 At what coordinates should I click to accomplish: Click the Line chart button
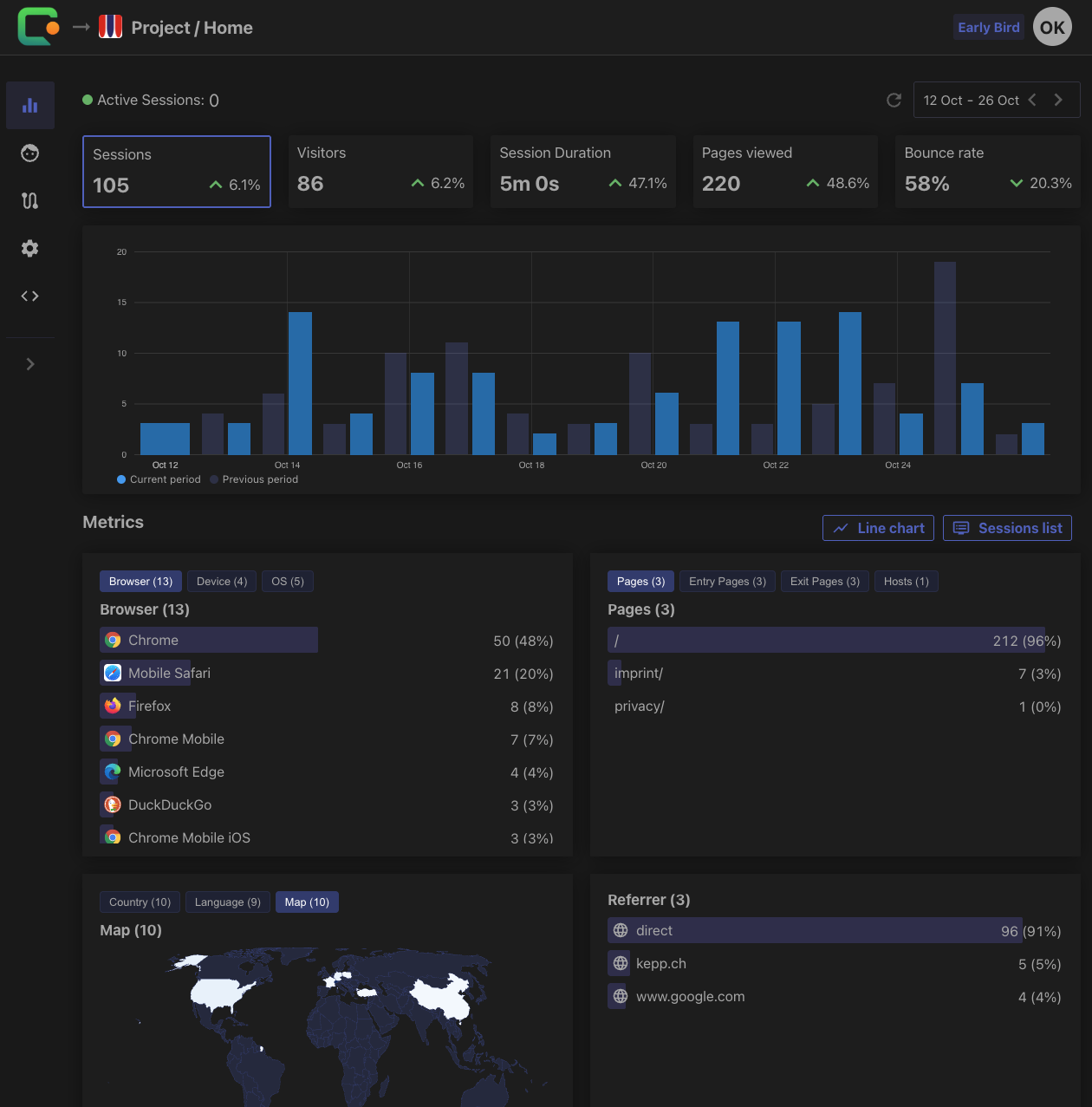click(878, 528)
